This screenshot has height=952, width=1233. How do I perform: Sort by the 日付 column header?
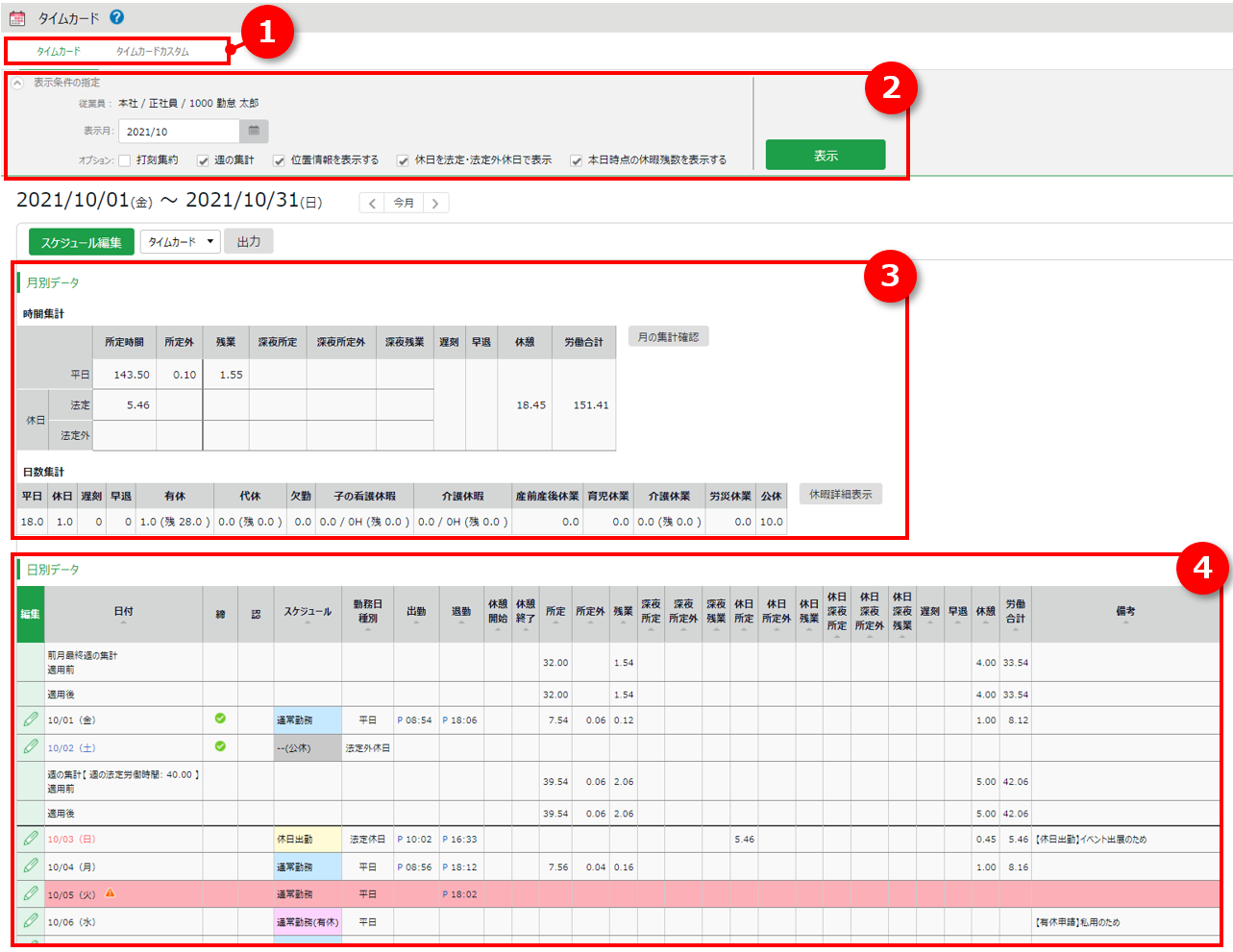(x=123, y=613)
